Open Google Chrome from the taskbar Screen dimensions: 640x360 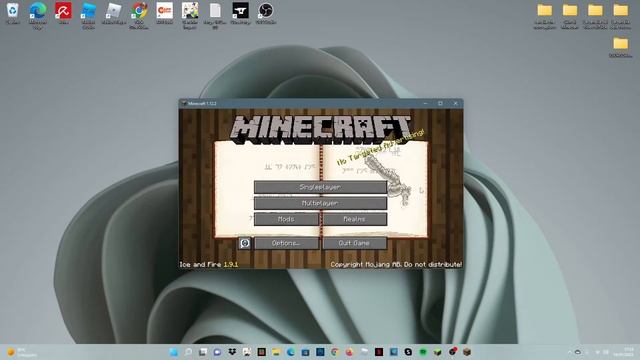335,352
